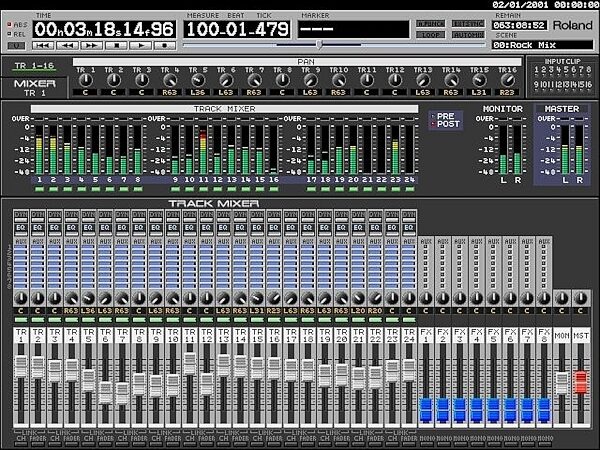The width and height of the screenshot is (600, 450).
Task: Click the time counter display
Action: coord(104,29)
